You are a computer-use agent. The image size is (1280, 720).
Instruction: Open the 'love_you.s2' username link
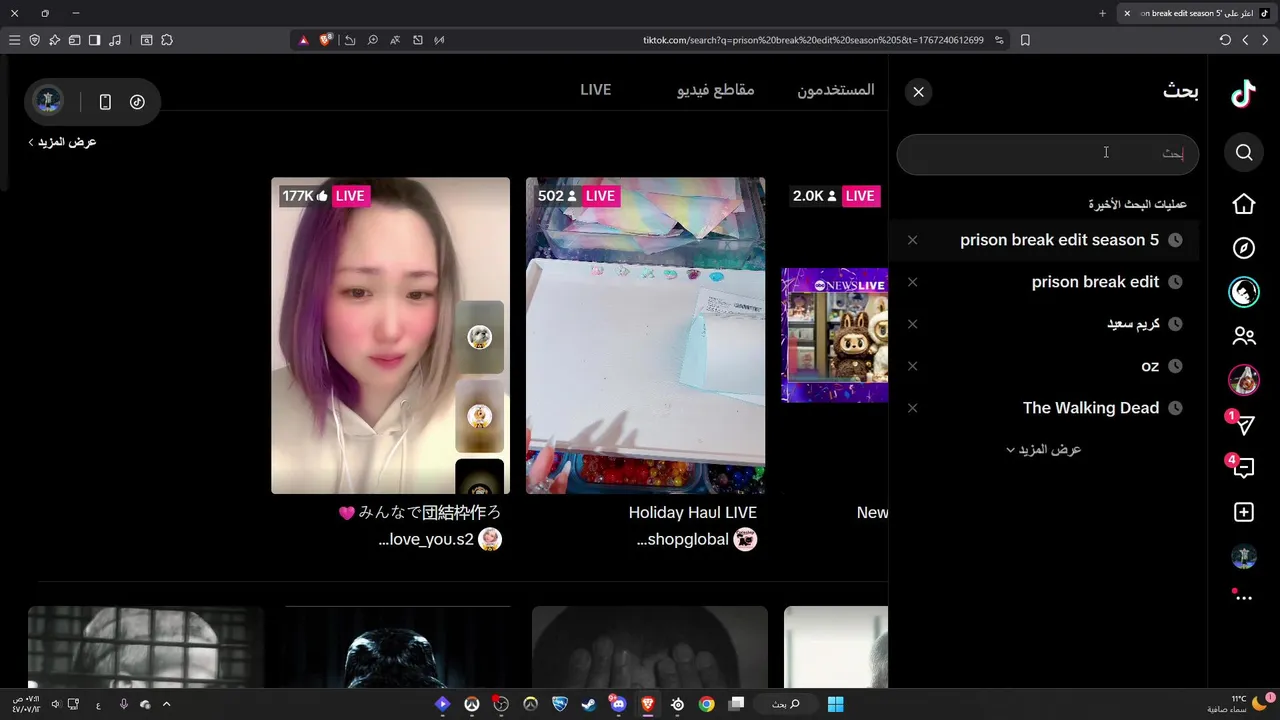[426, 540]
